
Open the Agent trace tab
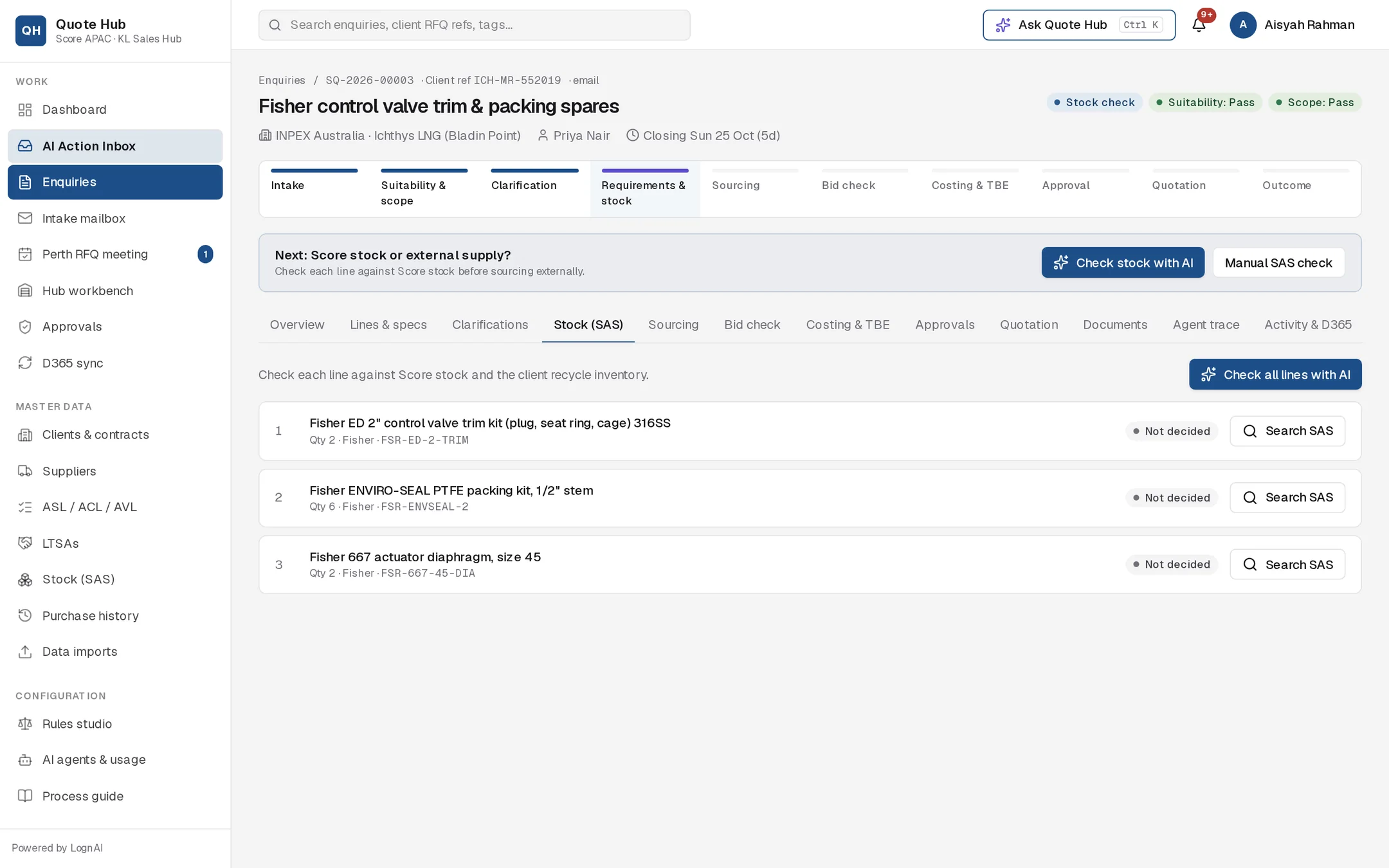(1206, 325)
